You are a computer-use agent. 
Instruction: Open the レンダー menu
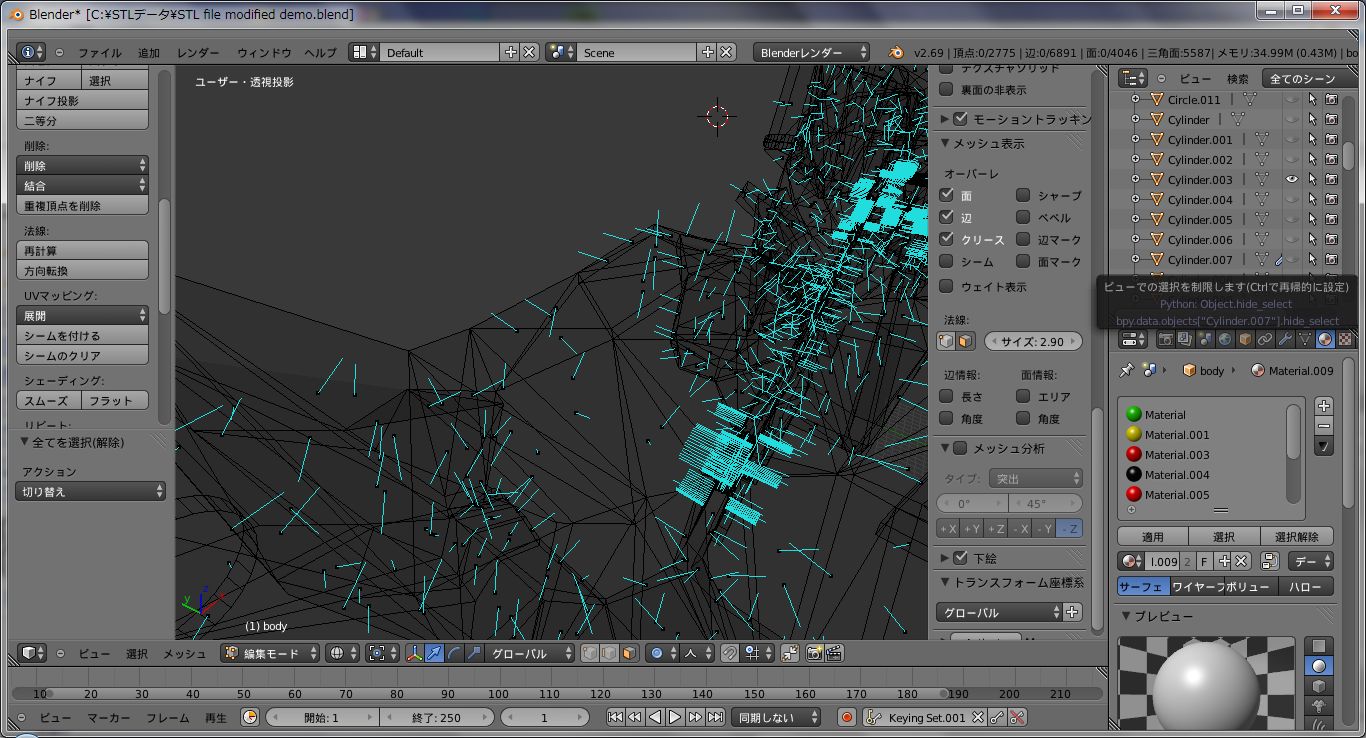(198, 52)
